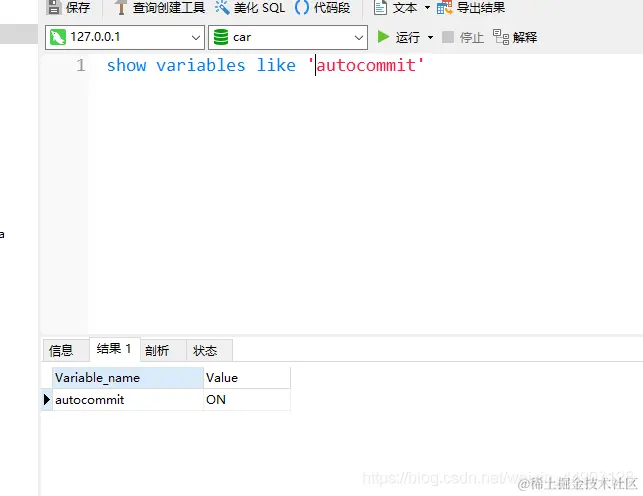This screenshot has width=643, height=496.
Task: Expand the Text (文本) dropdown arrow
Action: point(427,7)
